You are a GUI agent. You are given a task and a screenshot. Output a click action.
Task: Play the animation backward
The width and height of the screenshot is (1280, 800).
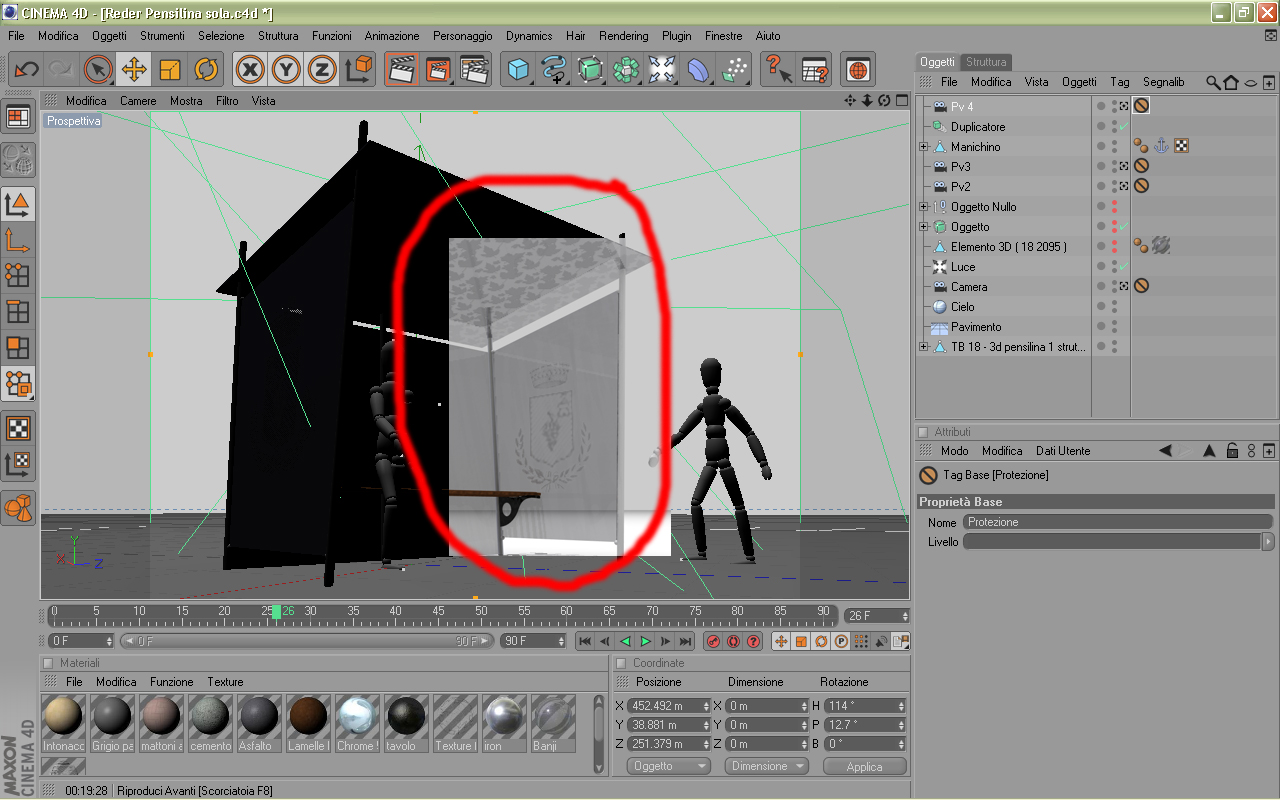point(625,641)
